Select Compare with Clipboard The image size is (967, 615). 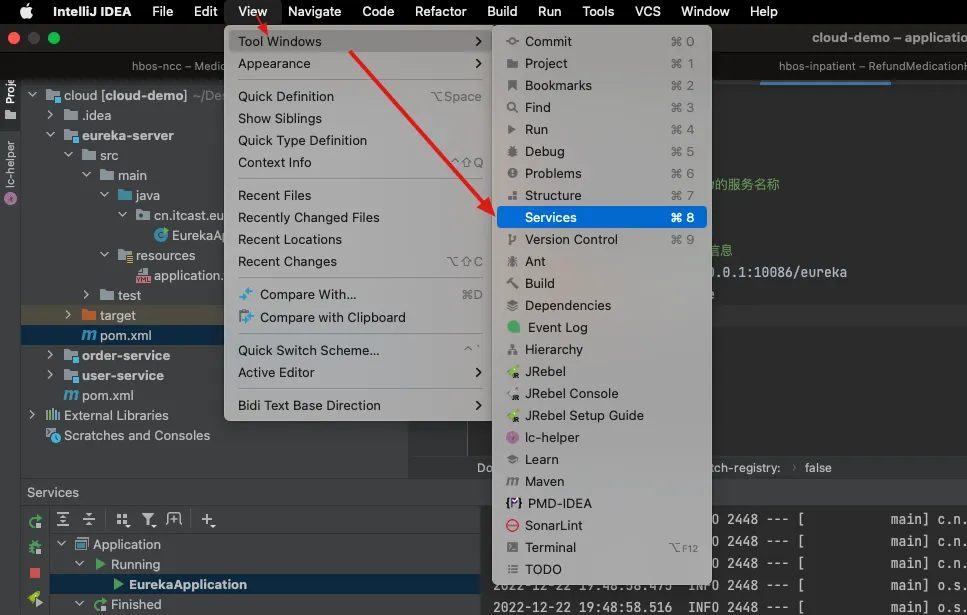tap(360, 317)
